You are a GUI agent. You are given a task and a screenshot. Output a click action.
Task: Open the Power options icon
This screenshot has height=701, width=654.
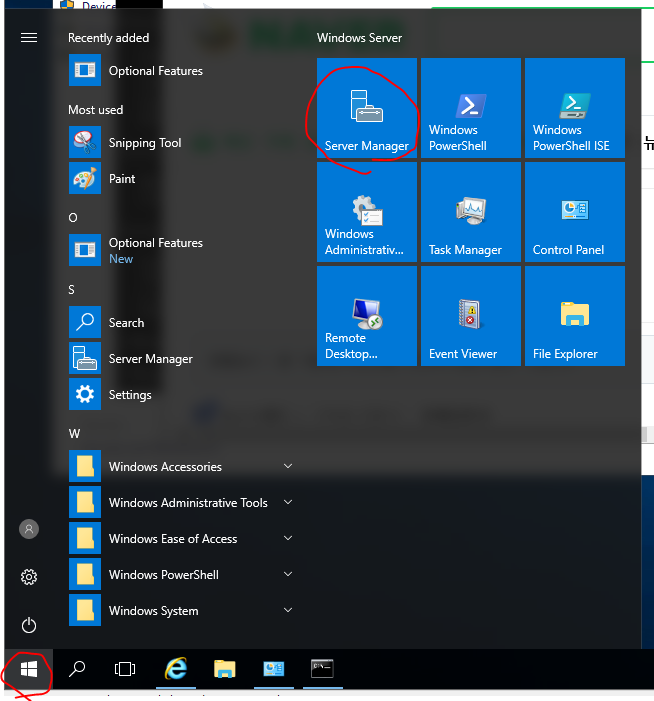(29, 625)
